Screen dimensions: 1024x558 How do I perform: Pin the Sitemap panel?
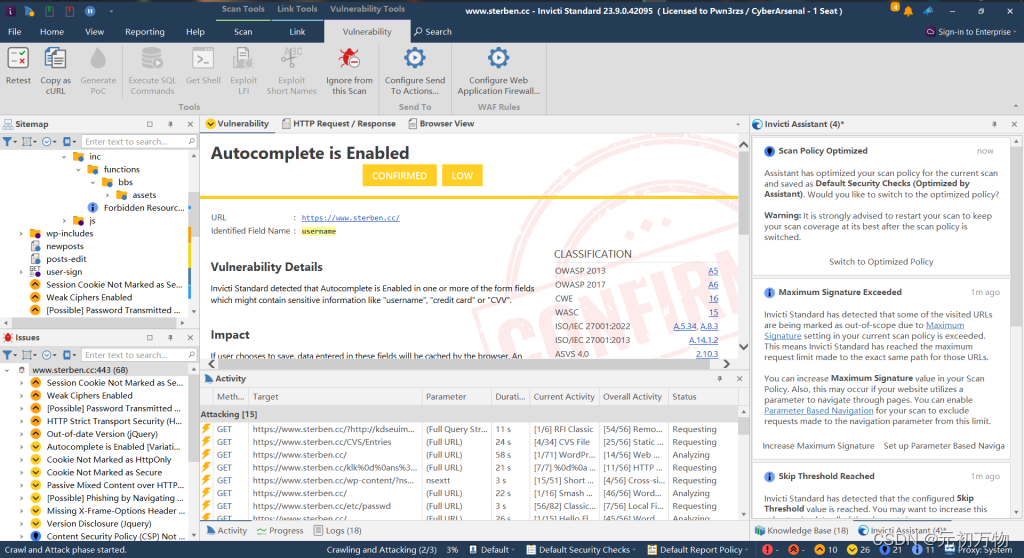coord(170,124)
